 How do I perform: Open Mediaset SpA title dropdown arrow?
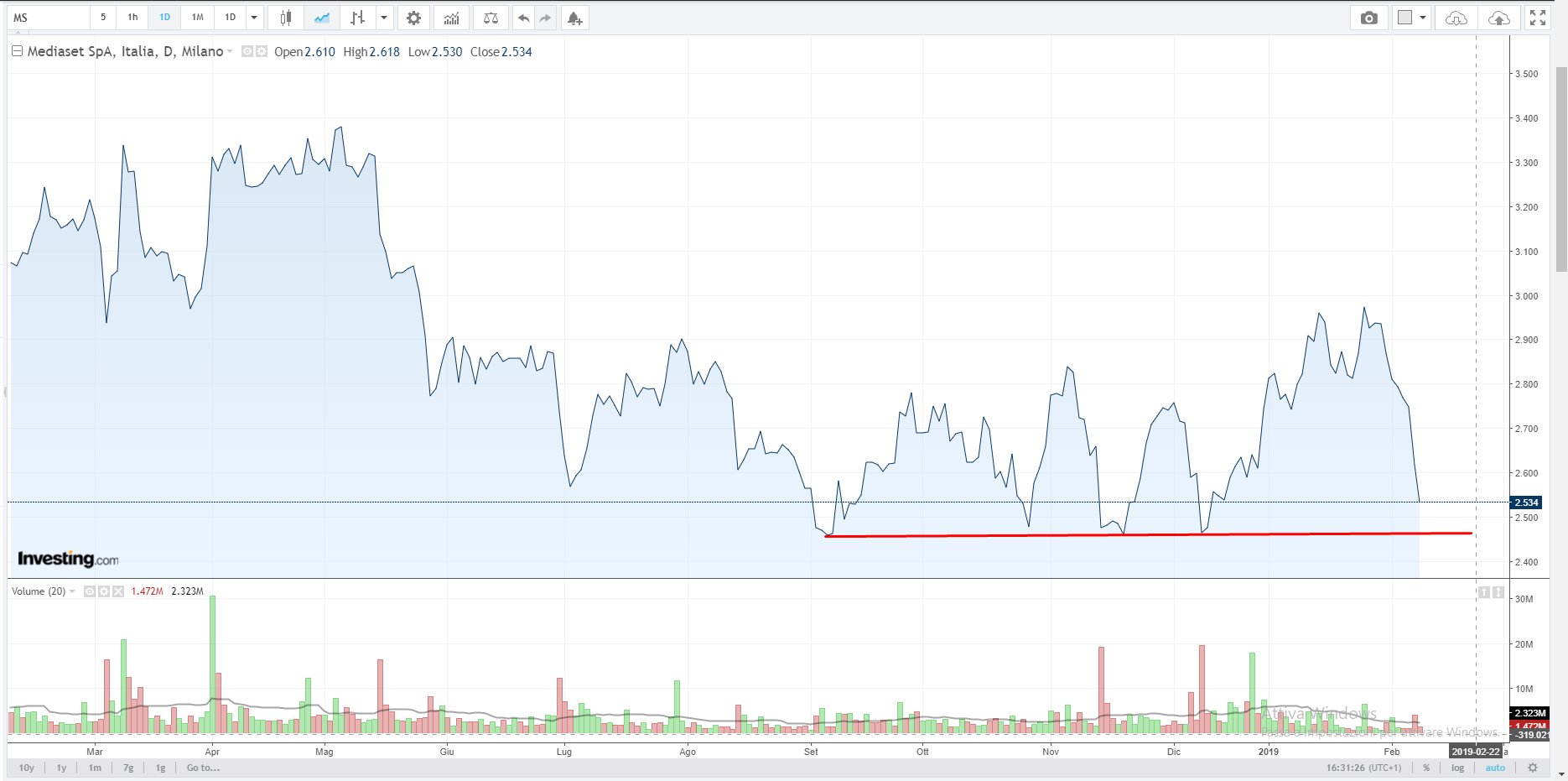click(230, 52)
